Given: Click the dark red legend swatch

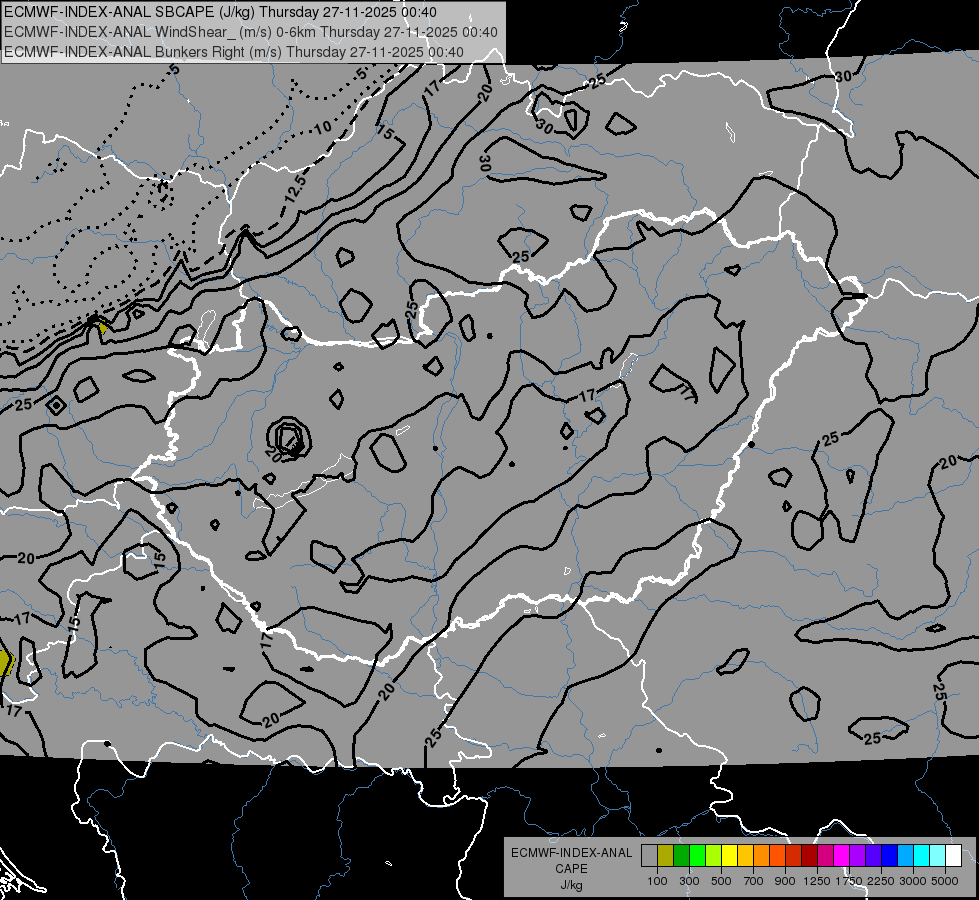Looking at the screenshot, I should pos(809,855).
